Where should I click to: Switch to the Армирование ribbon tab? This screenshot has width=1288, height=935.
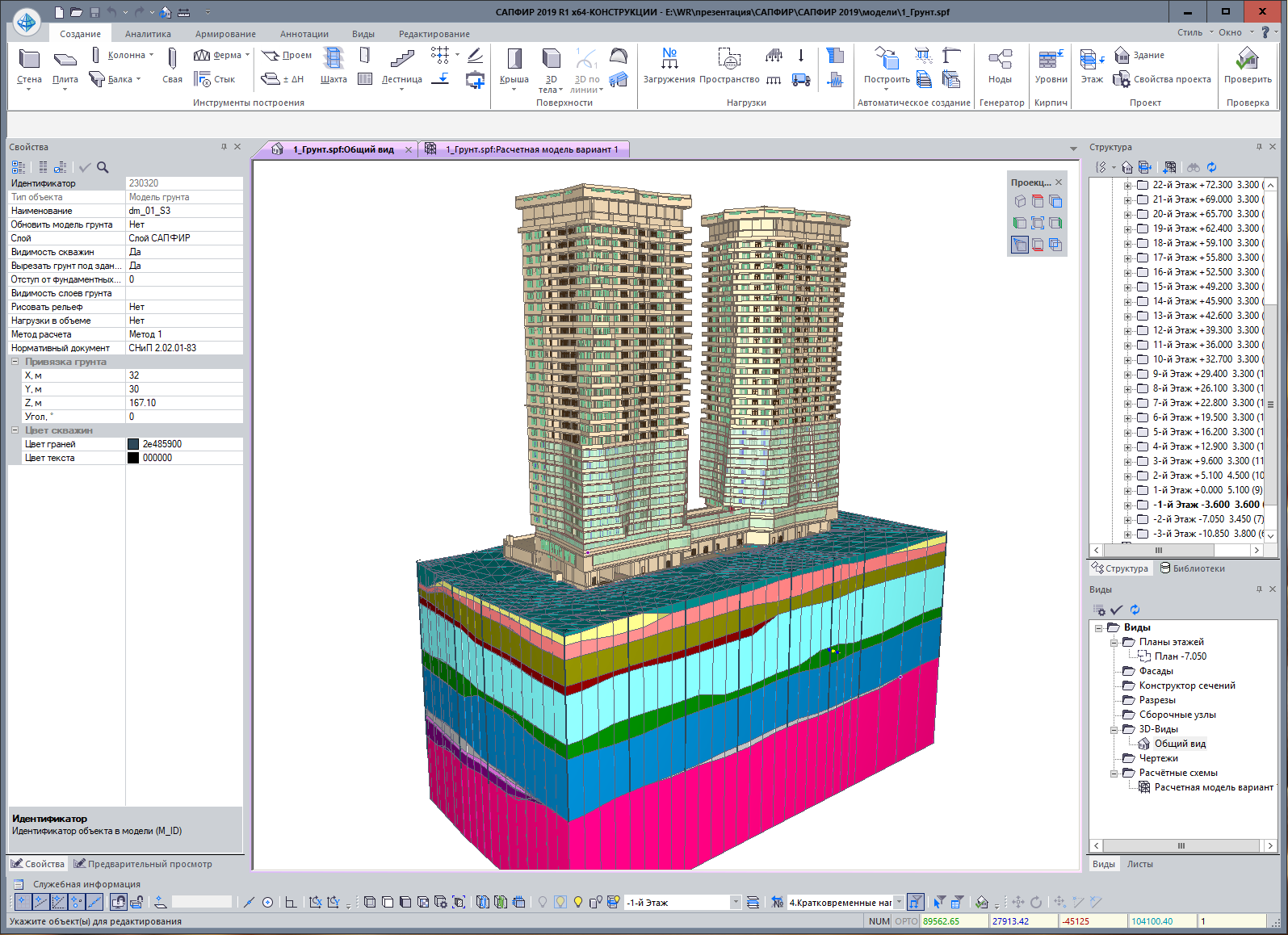225,34
